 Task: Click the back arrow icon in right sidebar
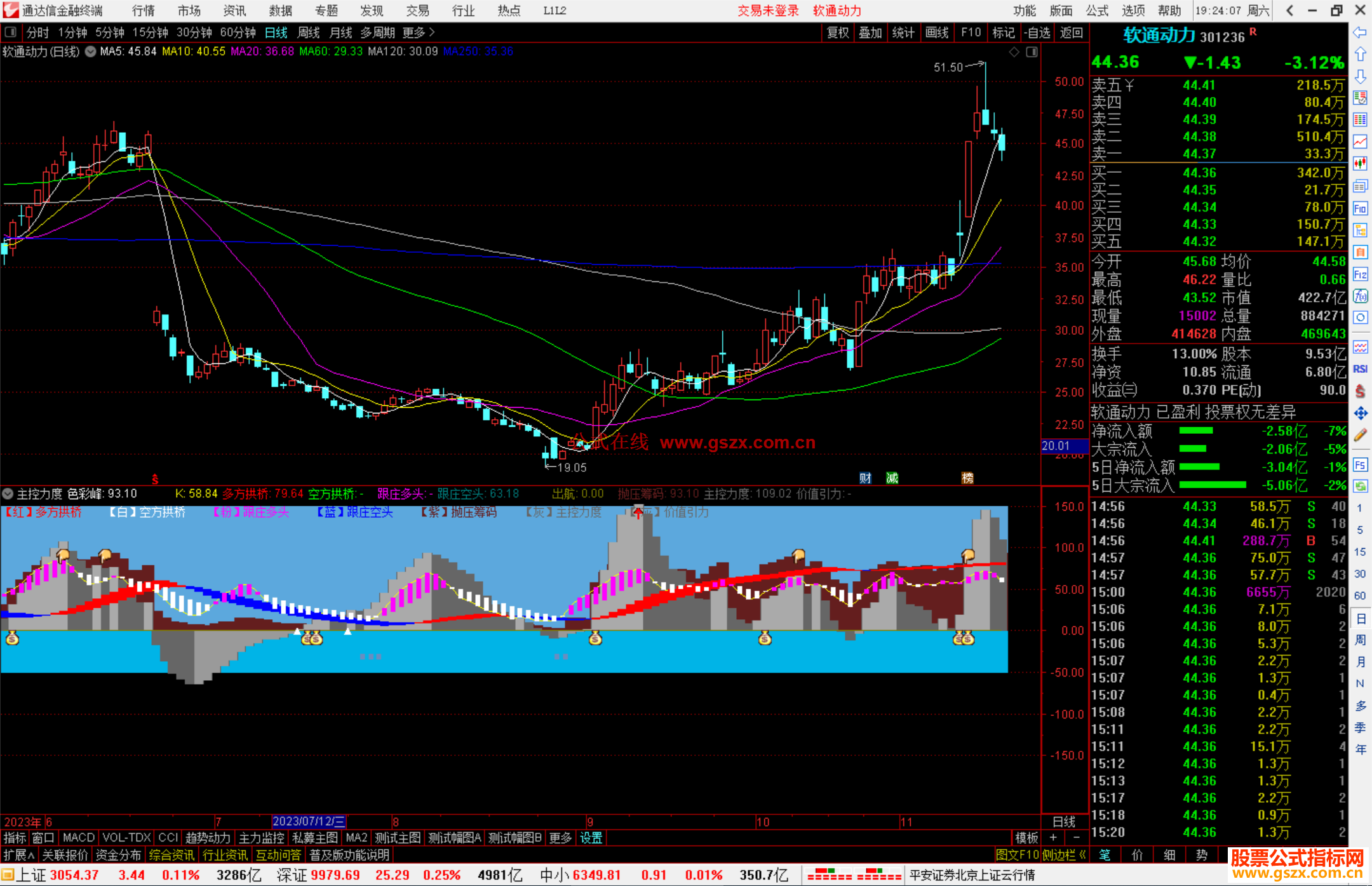pos(1360,32)
